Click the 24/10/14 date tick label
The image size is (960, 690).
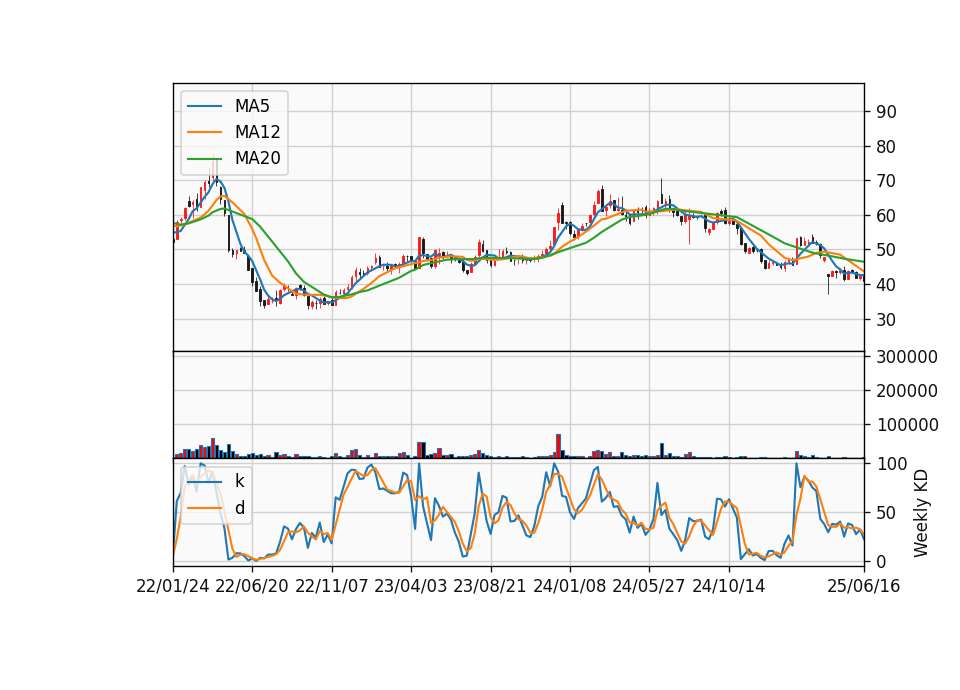pos(729,586)
